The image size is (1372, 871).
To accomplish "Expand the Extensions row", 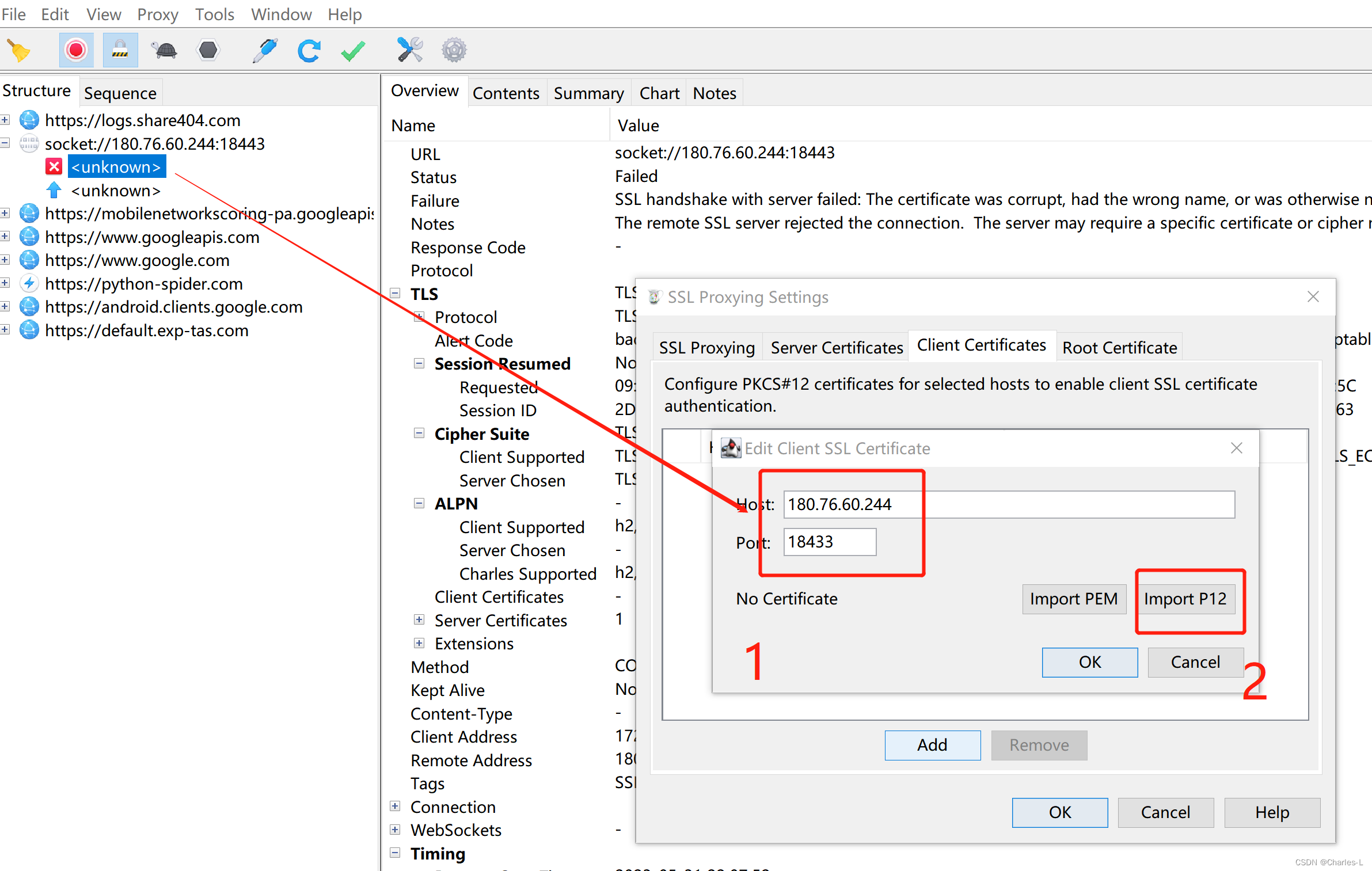I will (x=419, y=643).
